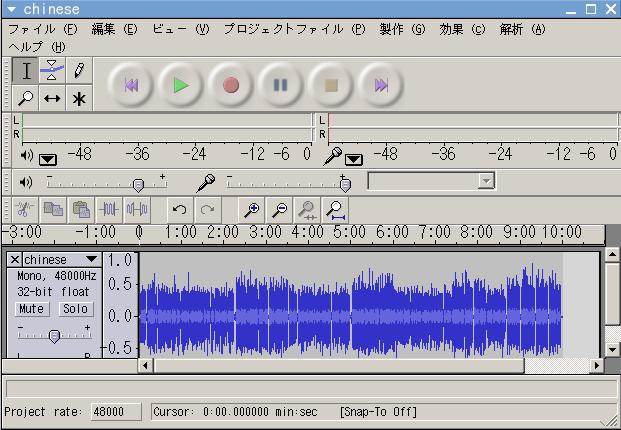The width and height of the screenshot is (621, 430).
Task: Click the Project rate field showing 48000
Action: (116, 412)
